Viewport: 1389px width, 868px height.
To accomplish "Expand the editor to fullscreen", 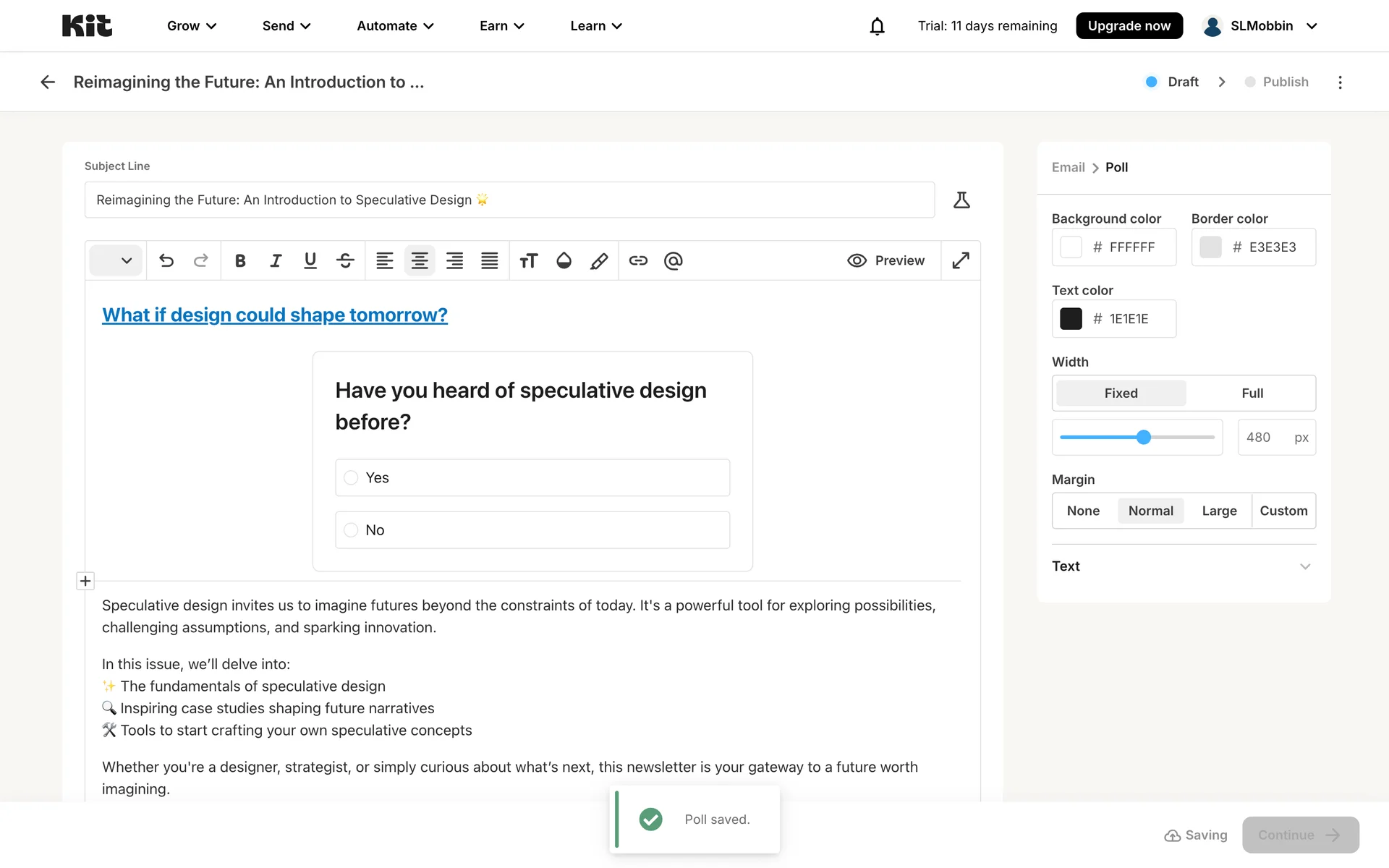I will pyautogui.click(x=960, y=260).
